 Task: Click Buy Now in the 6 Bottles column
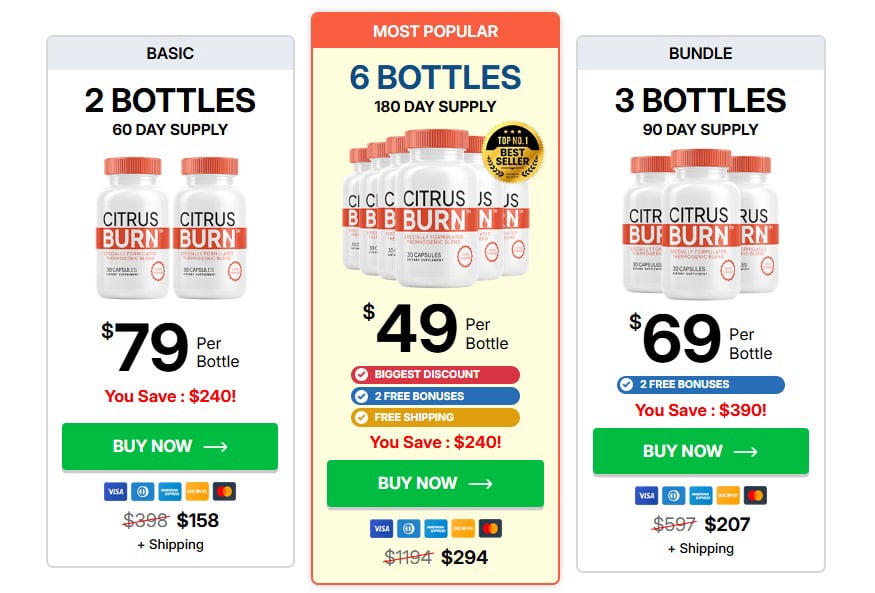coord(435,483)
